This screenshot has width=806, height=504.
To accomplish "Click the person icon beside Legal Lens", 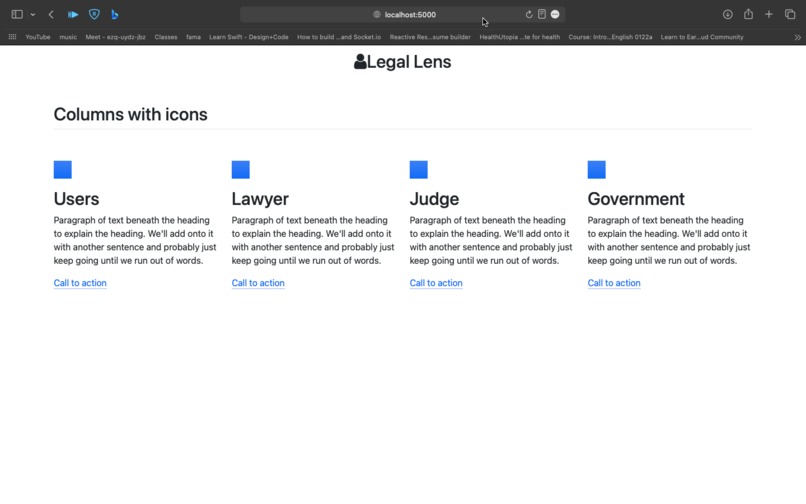I will tap(360, 62).
